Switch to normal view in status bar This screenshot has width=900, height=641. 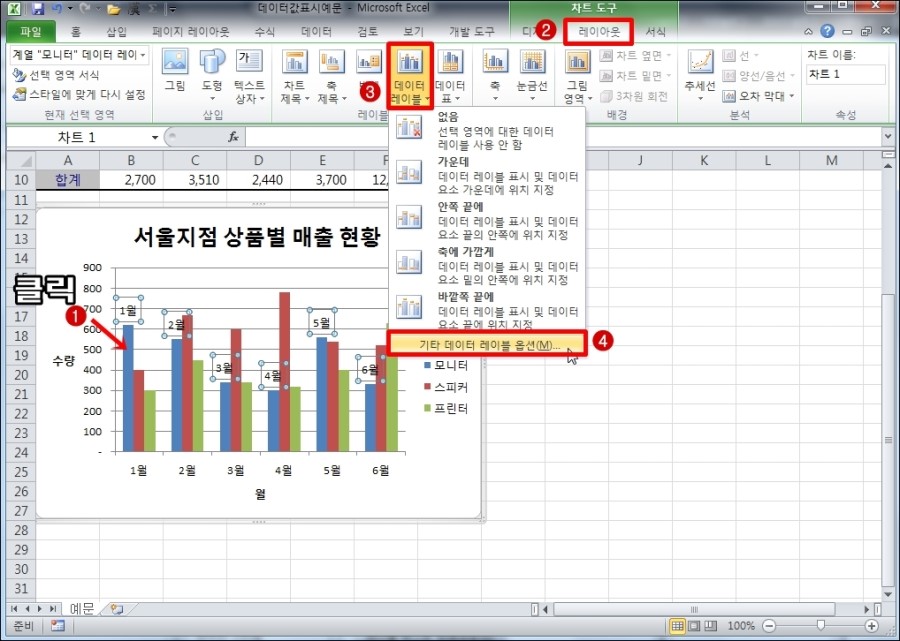[678, 625]
